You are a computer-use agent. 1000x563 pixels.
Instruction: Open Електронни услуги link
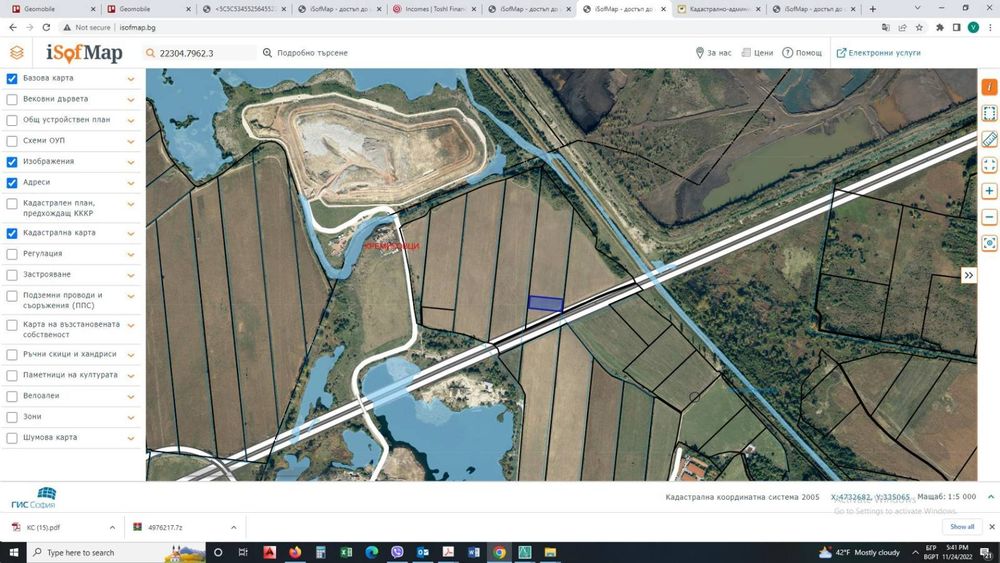(x=878, y=53)
